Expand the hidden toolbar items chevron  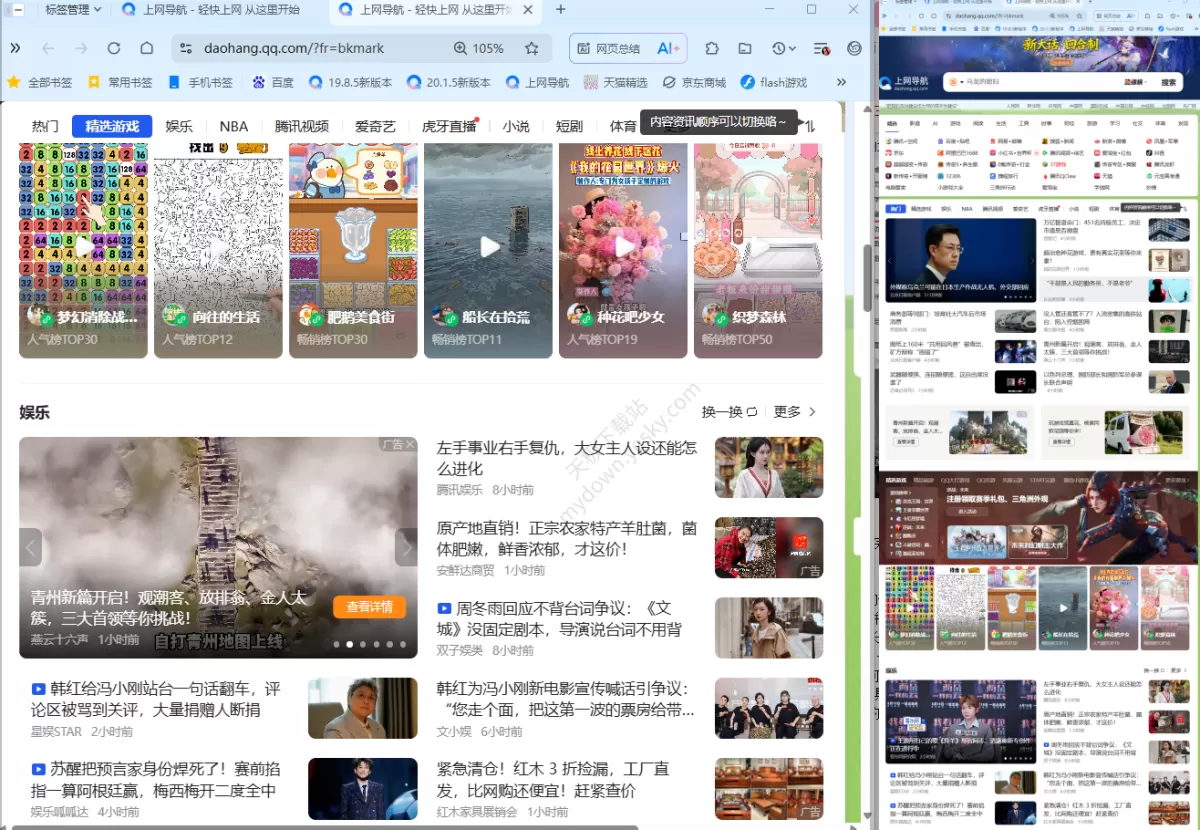tap(15, 48)
